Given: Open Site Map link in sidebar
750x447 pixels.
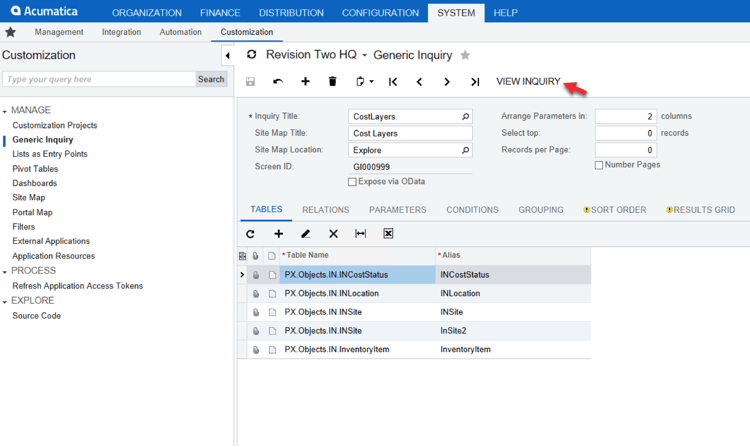Looking at the screenshot, I should [x=29, y=197].
